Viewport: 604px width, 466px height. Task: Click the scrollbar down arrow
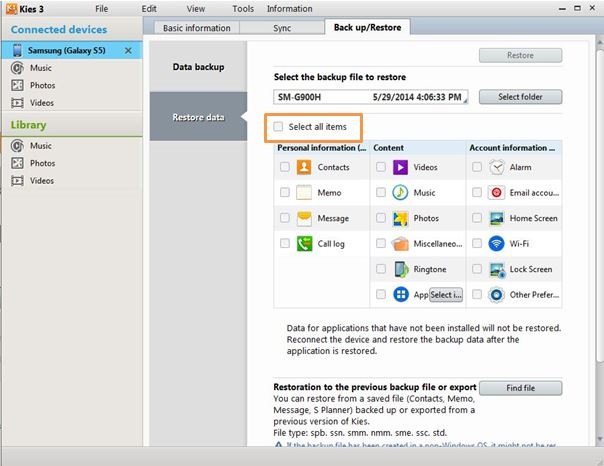[600, 439]
